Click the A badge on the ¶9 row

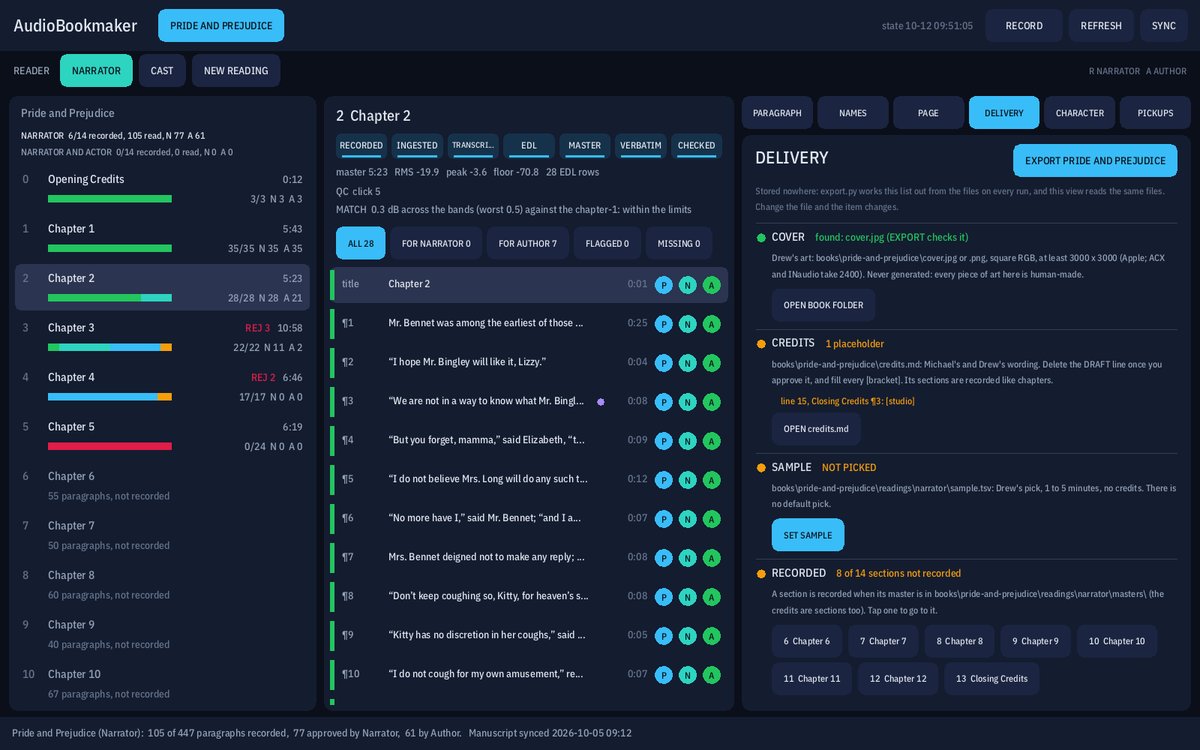712,635
